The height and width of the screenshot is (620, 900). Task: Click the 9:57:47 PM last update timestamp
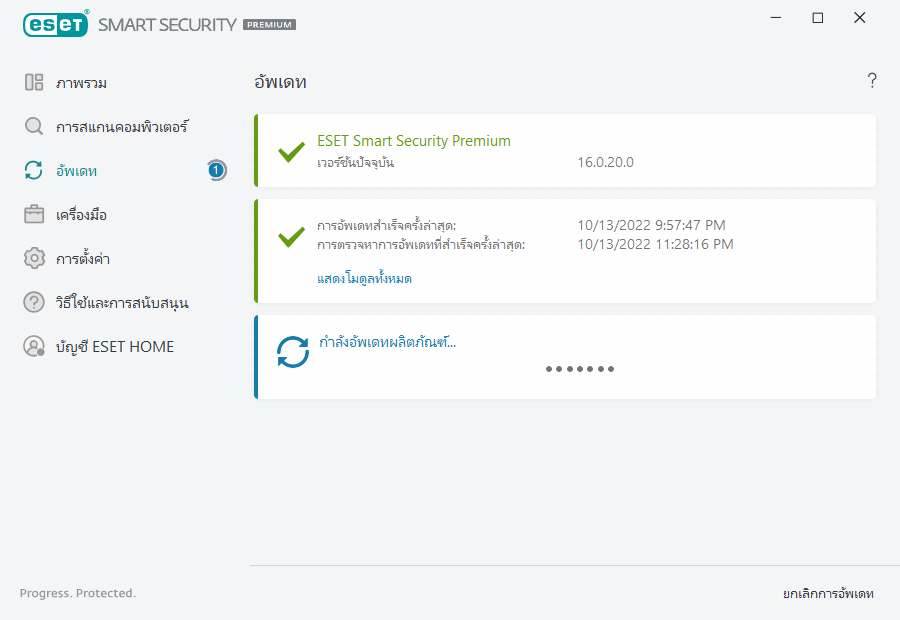(x=651, y=226)
